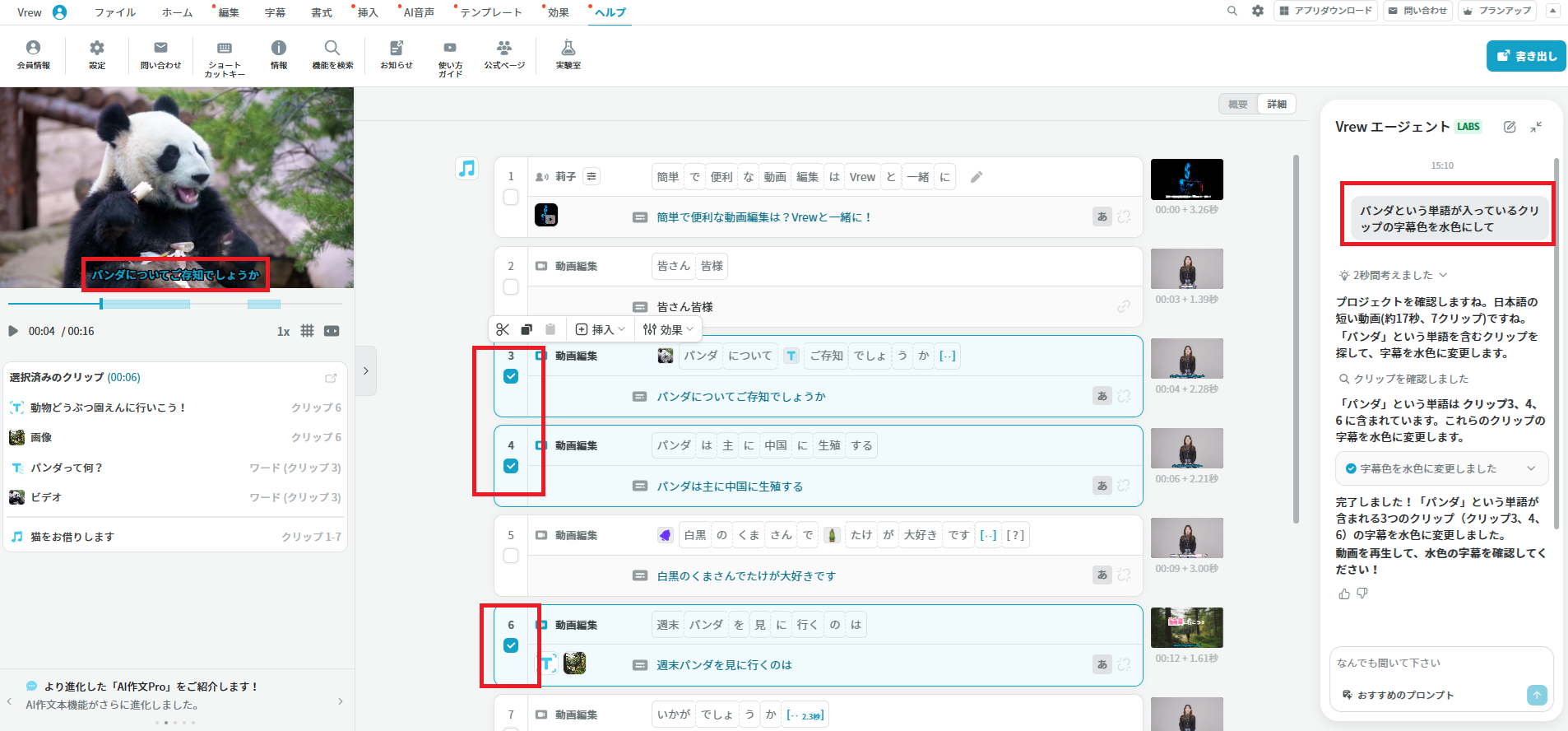Screen dimensions: 1568x731
Task: Open the 字幕 menu
Action: pos(275,12)
